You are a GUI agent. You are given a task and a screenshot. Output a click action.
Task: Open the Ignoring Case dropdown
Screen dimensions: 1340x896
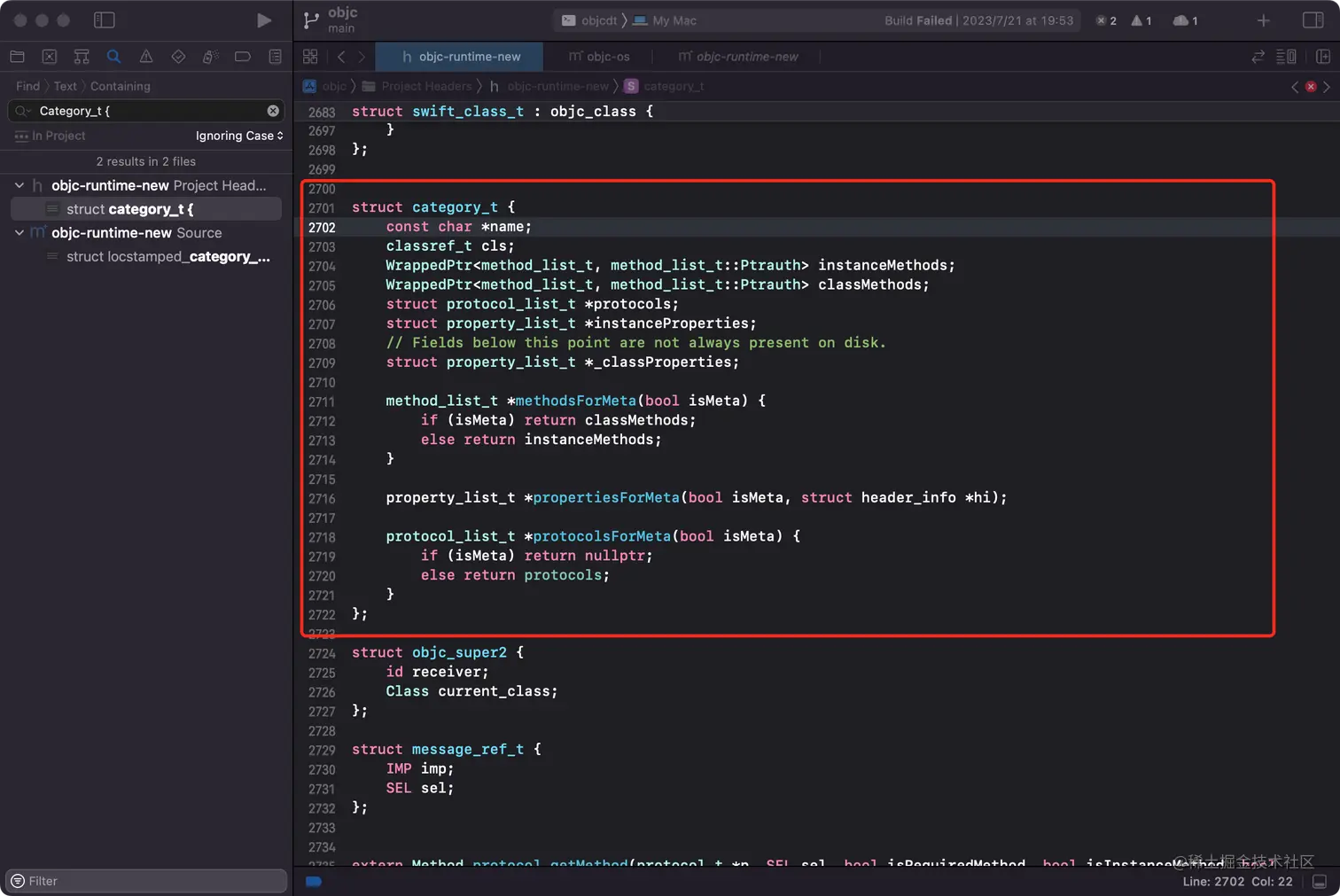pyautogui.click(x=238, y=136)
